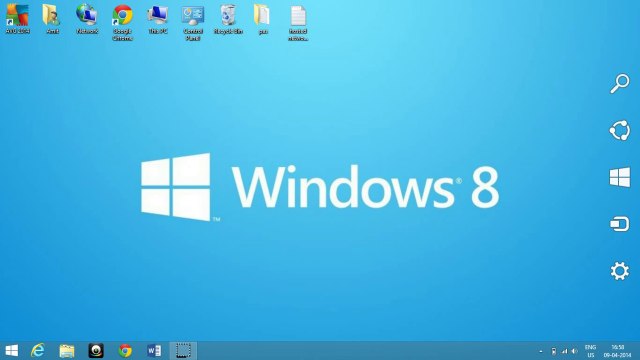Select the Network desktop icon
The width and height of the screenshot is (640, 360).
pos(87,19)
